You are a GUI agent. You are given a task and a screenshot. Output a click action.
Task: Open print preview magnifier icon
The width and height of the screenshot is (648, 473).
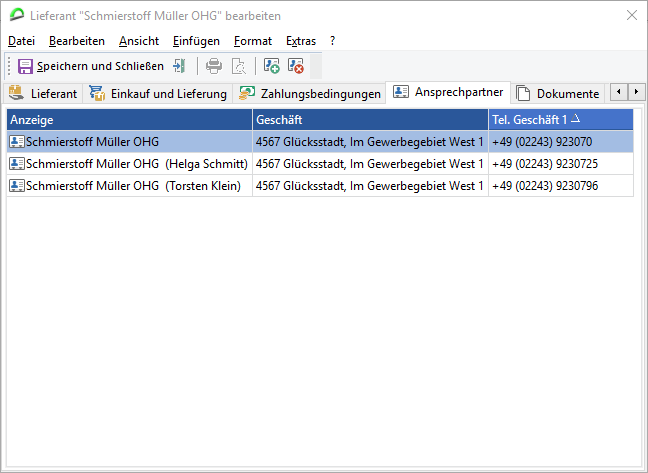(238, 66)
